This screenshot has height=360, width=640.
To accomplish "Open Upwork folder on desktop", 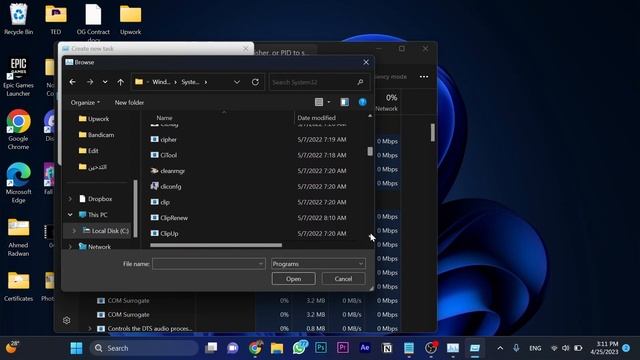I will 131,19.
